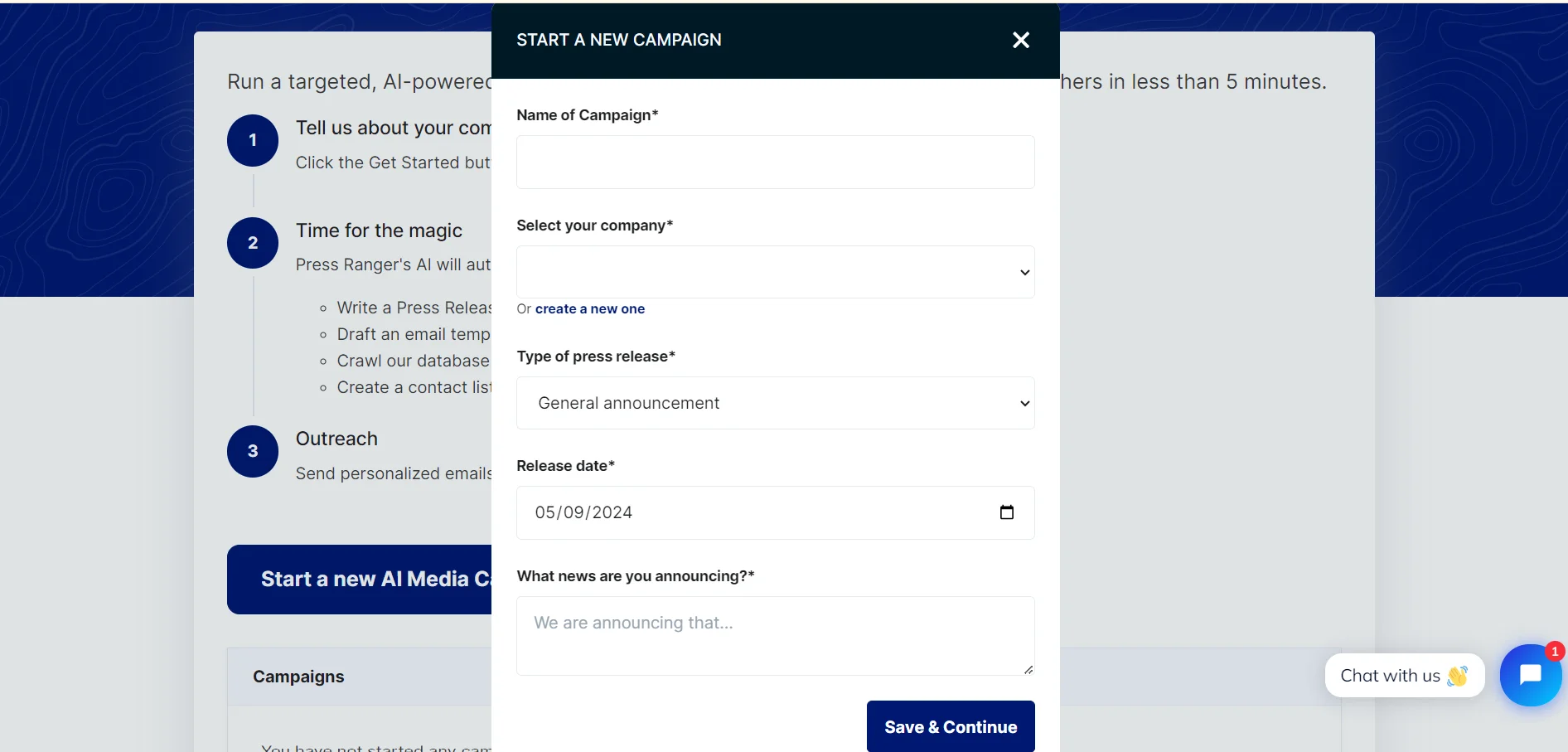
Task: Click the step 2 magic circle
Action: [252, 243]
